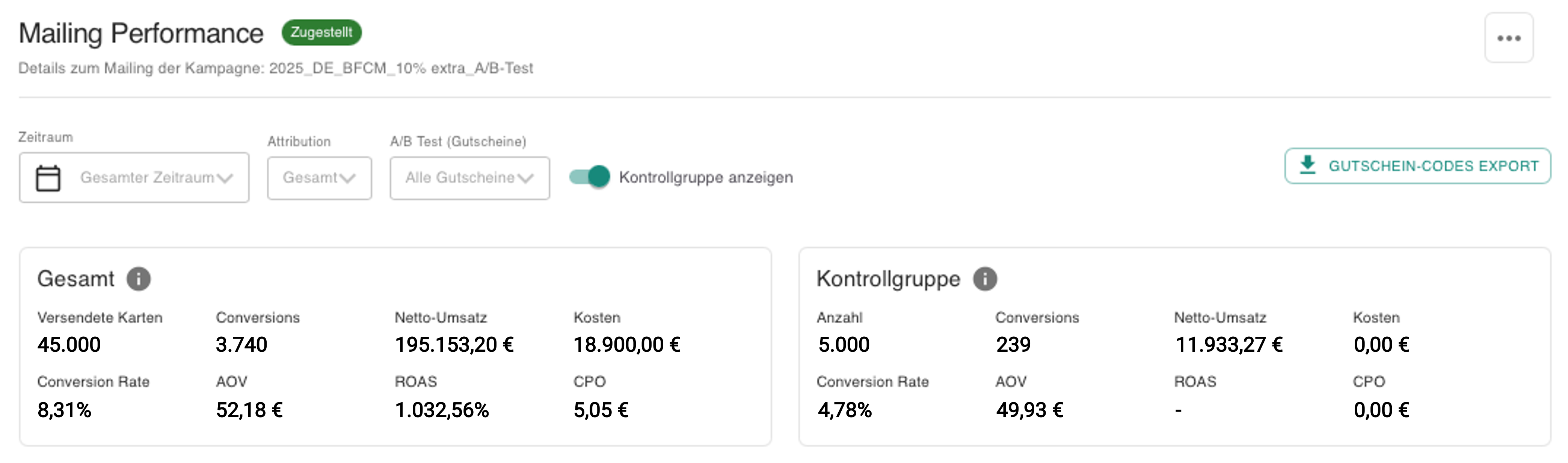
Task: Click the Gesamt info icon
Action: [138, 279]
